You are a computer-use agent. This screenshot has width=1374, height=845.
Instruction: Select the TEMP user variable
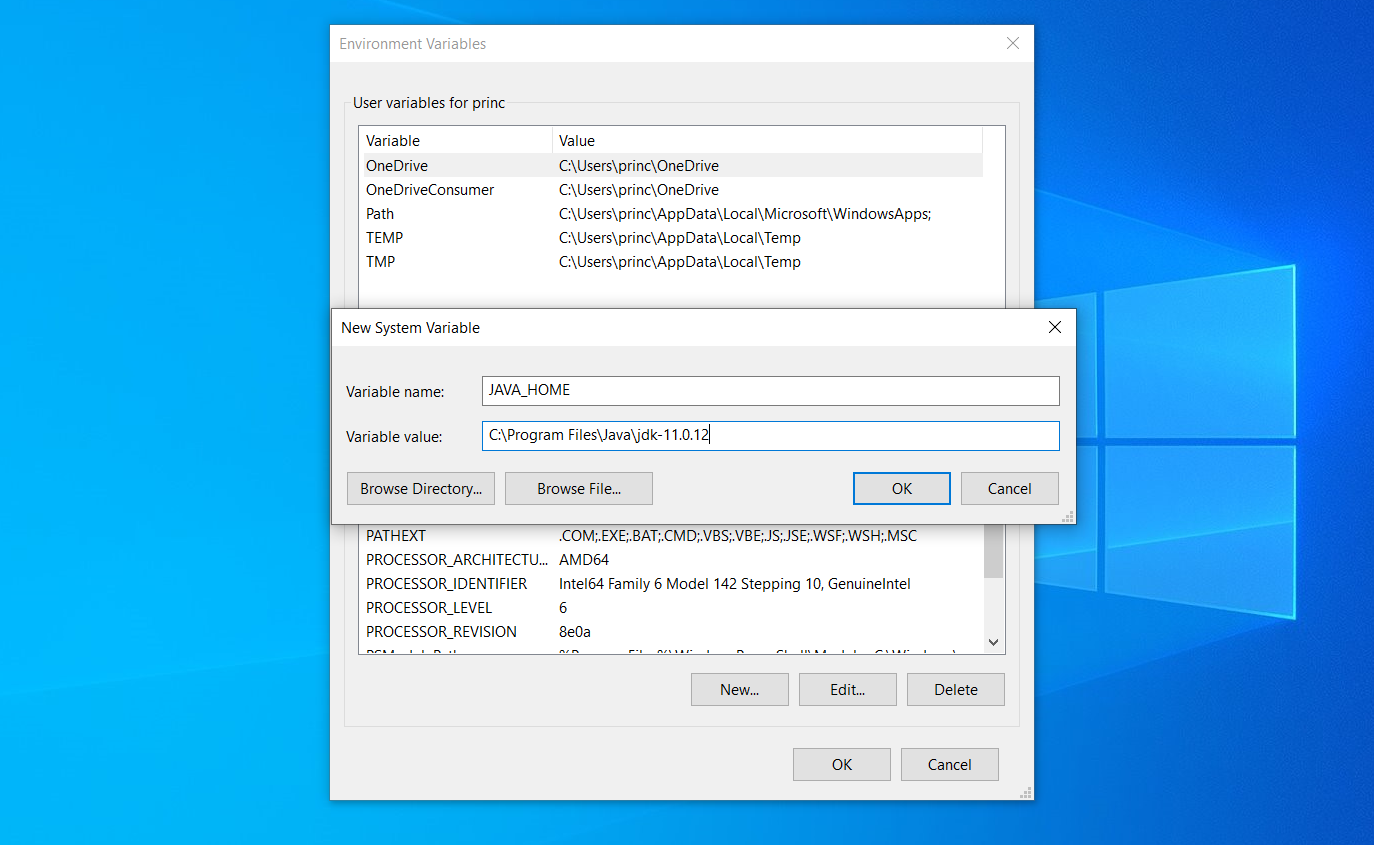pos(671,238)
